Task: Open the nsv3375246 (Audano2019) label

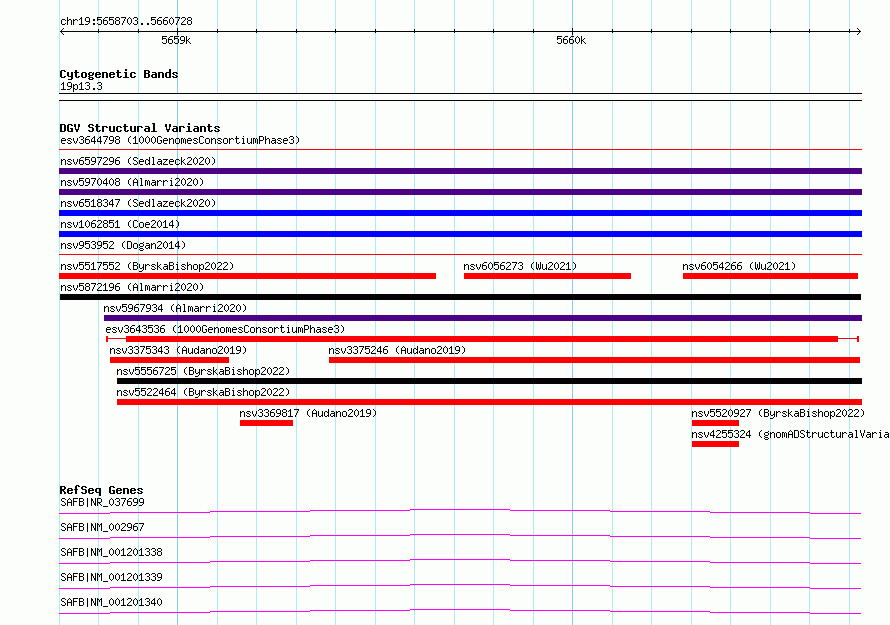Action: (x=397, y=350)
